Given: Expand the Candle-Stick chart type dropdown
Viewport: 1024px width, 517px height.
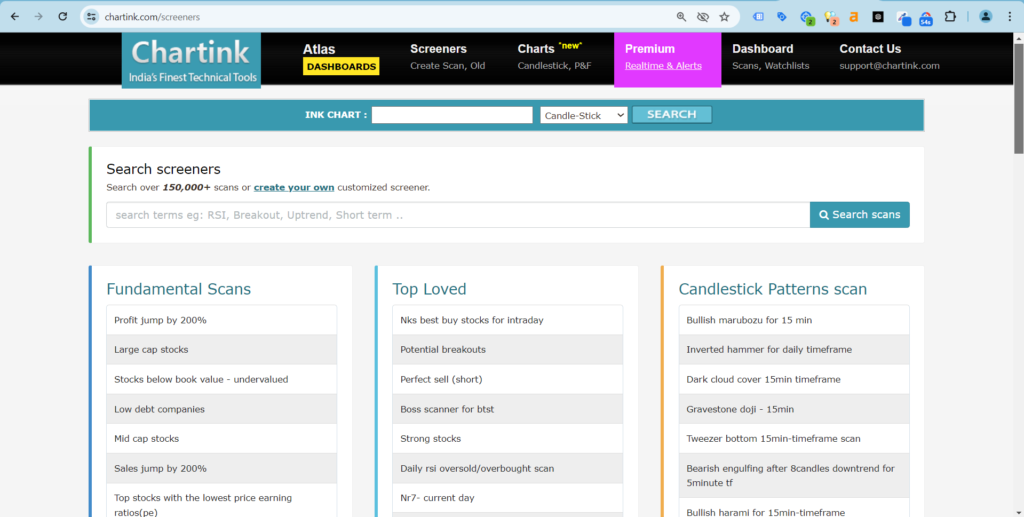Looking at the screenshot, I should point(583,115).
